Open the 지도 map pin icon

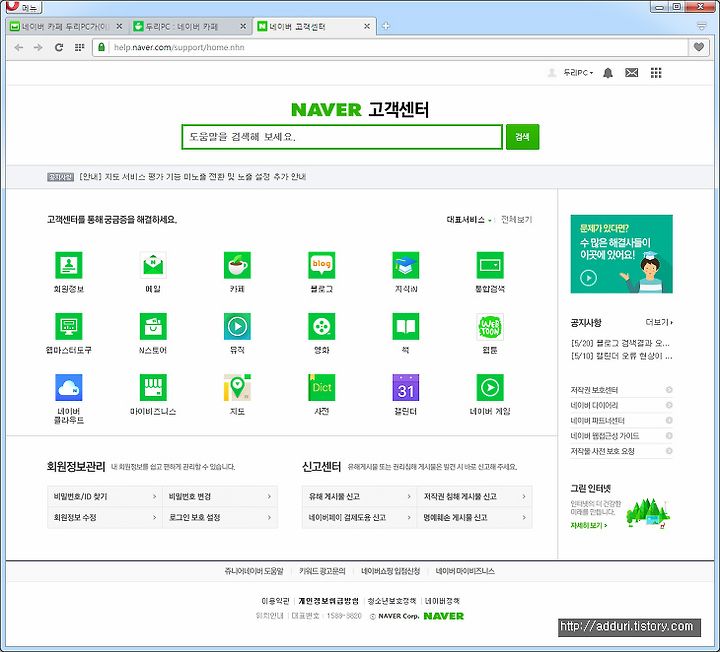coord(237,388)
